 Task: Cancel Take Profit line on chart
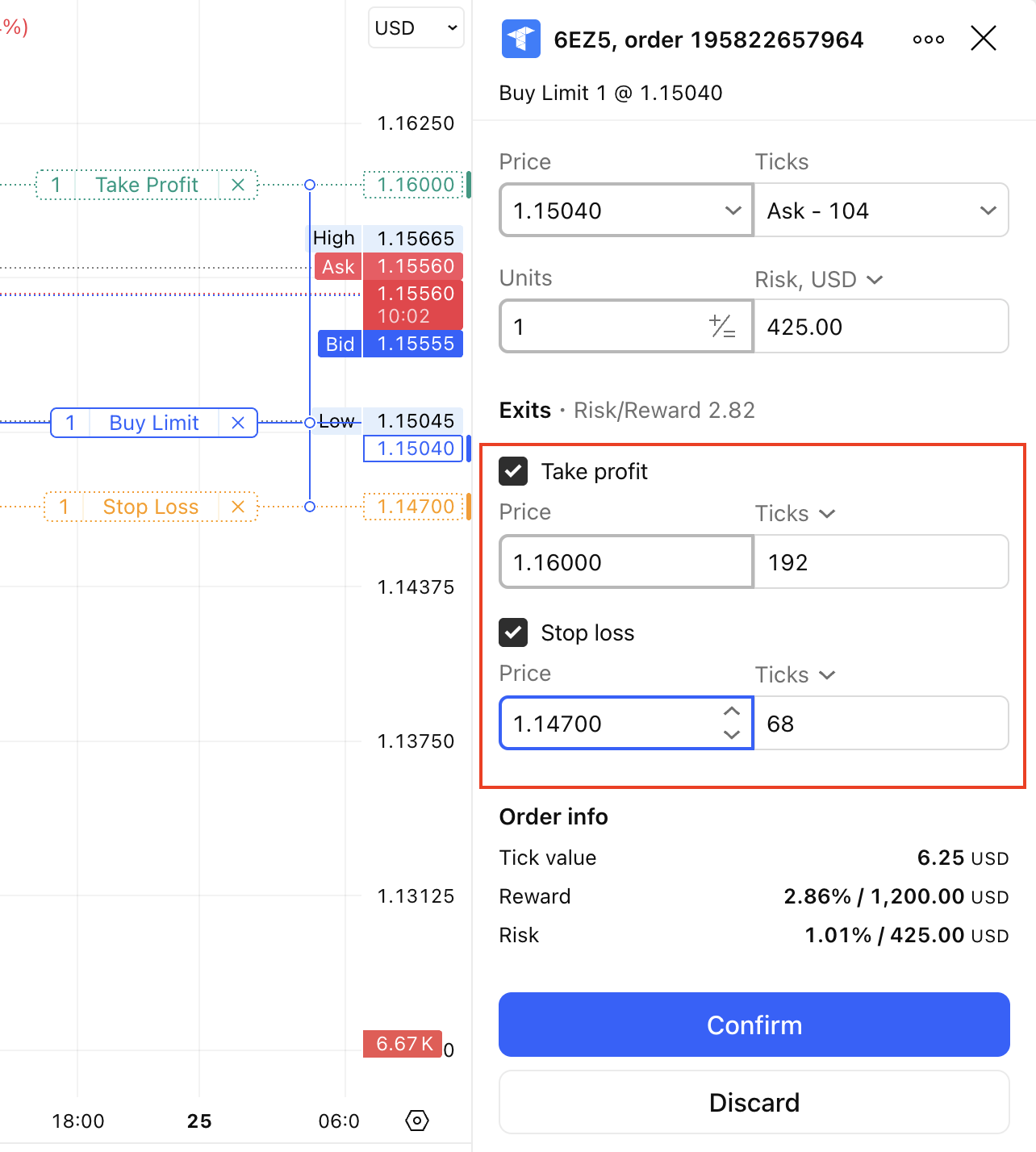[x=238, y=185]
